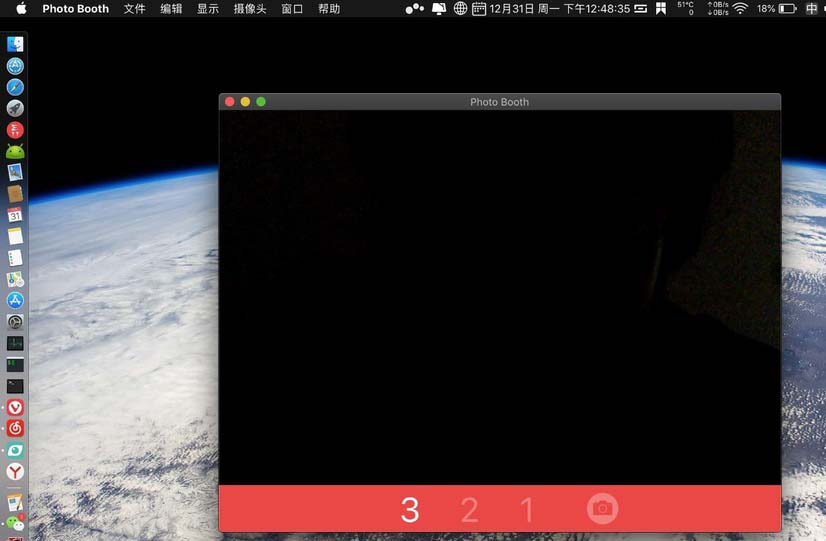Launch Vivaldi browser from the dock
This screenshot has width=826, height=541.
point(15,407)
